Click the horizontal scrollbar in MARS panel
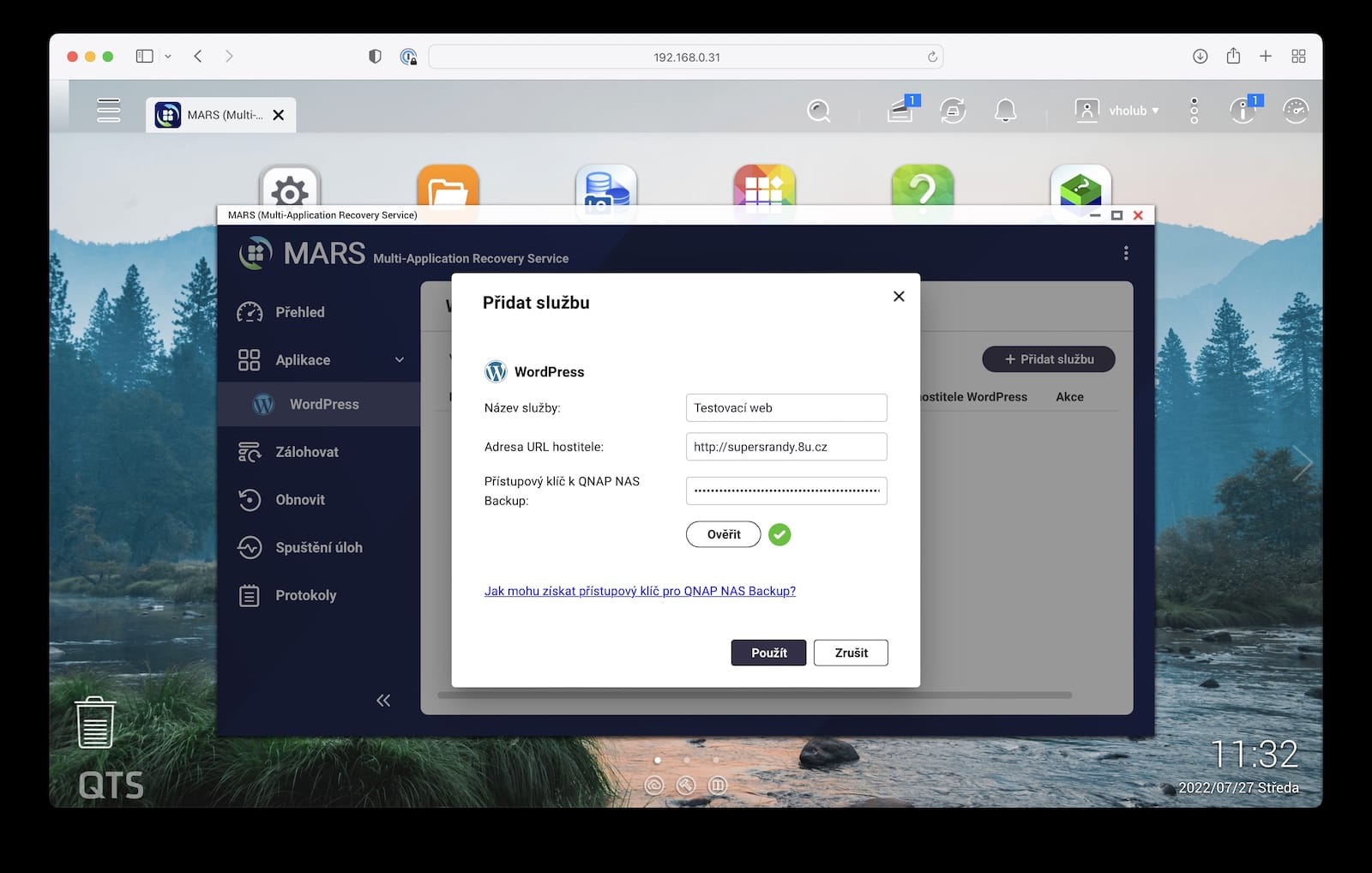This screenshot has width=1372, height=873. click(755, 695)
